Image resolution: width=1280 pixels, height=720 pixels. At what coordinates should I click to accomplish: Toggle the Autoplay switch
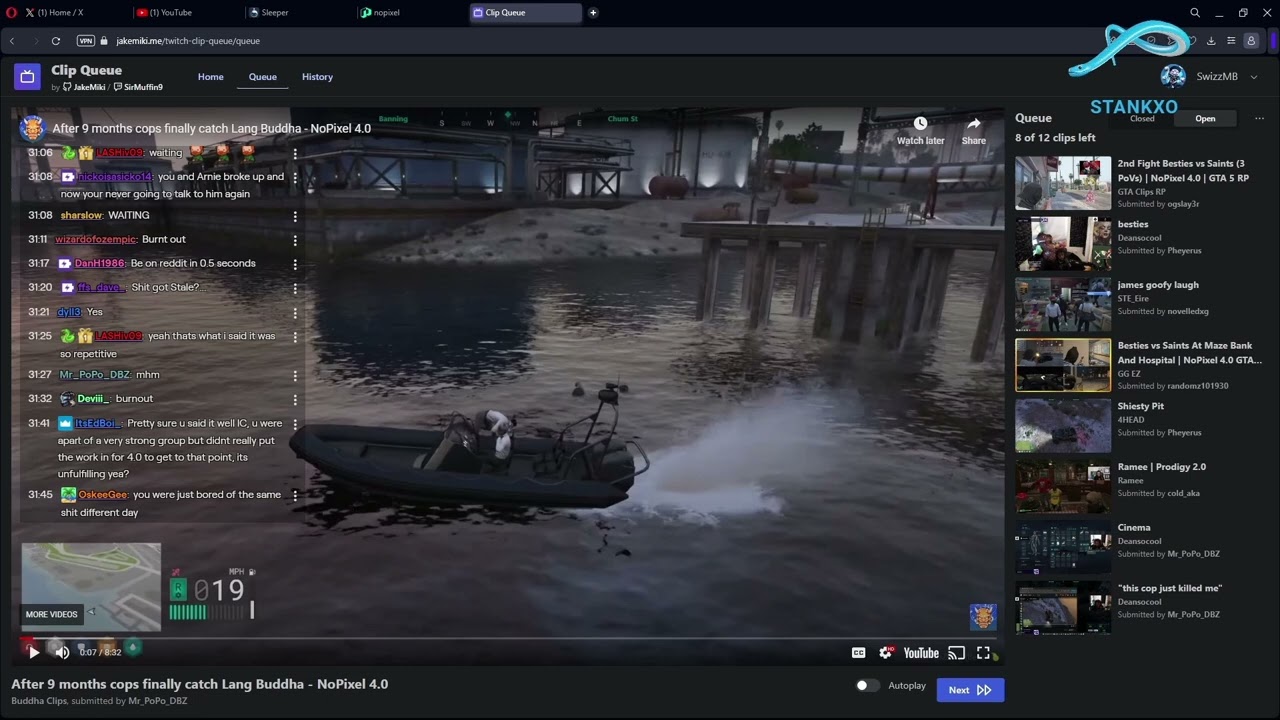(x=867, y=686)
